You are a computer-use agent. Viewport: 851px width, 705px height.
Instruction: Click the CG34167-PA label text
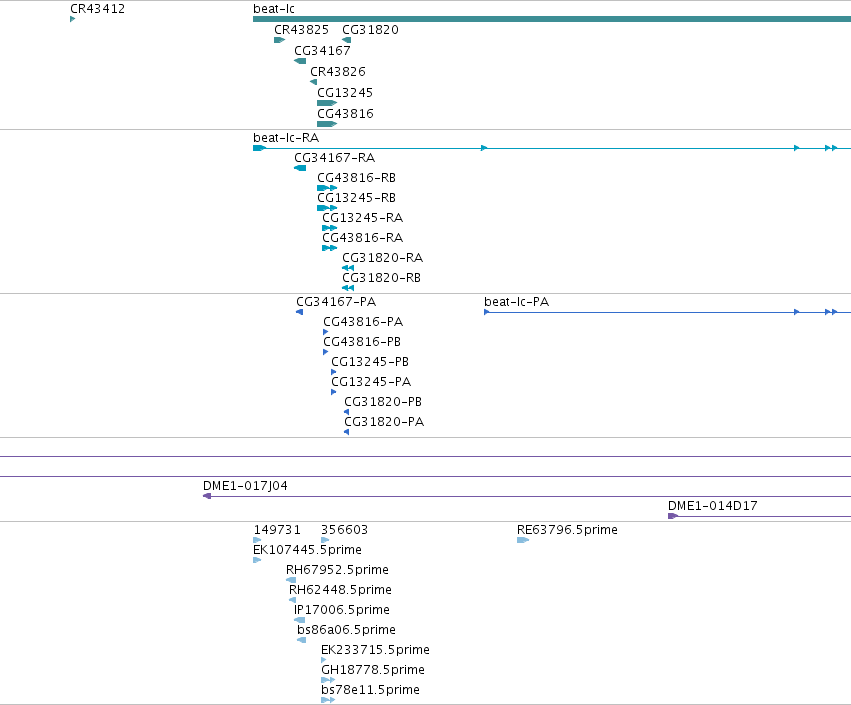click(x=336, y=302)
